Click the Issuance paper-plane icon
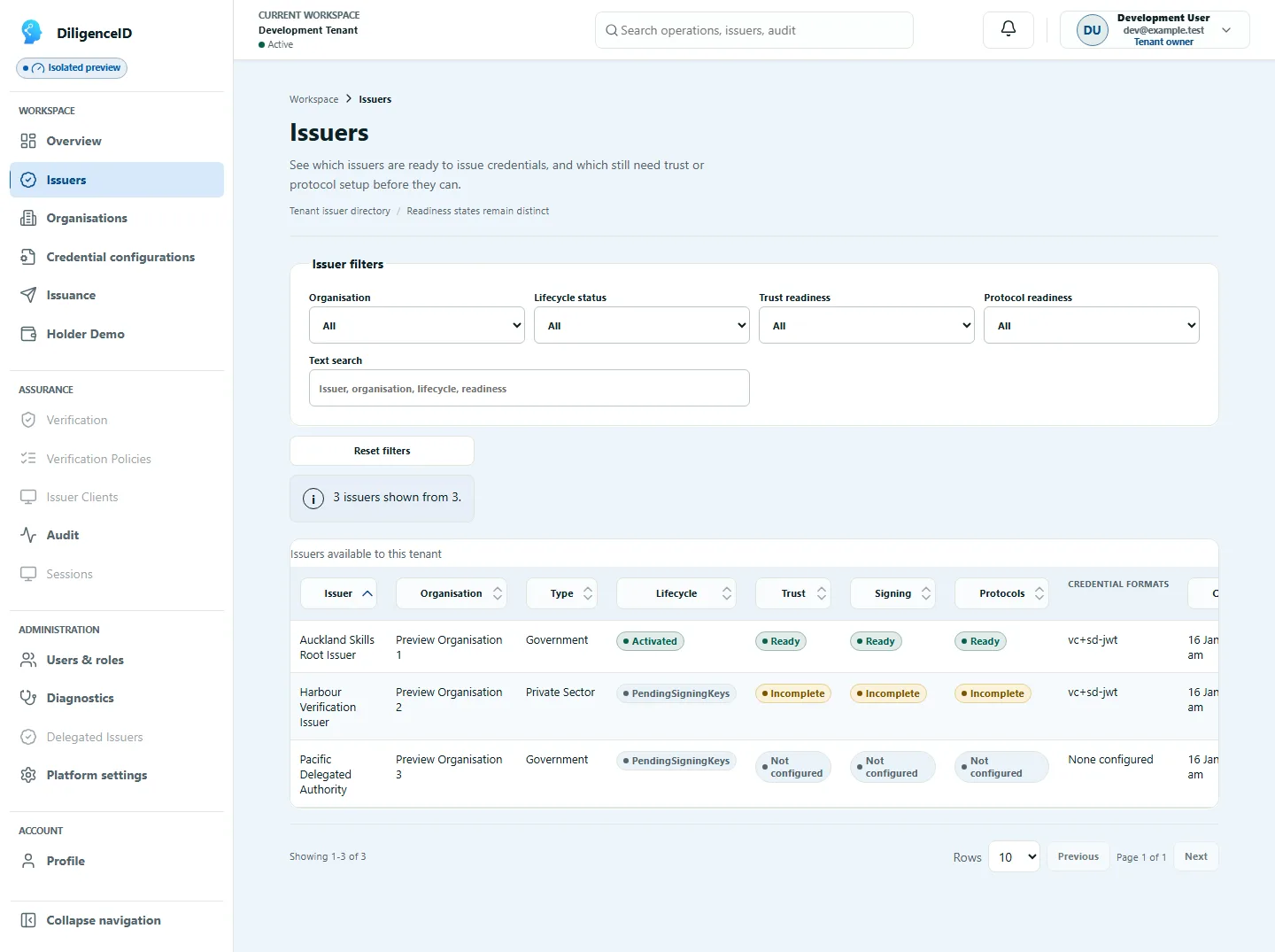 coord(28,295)
